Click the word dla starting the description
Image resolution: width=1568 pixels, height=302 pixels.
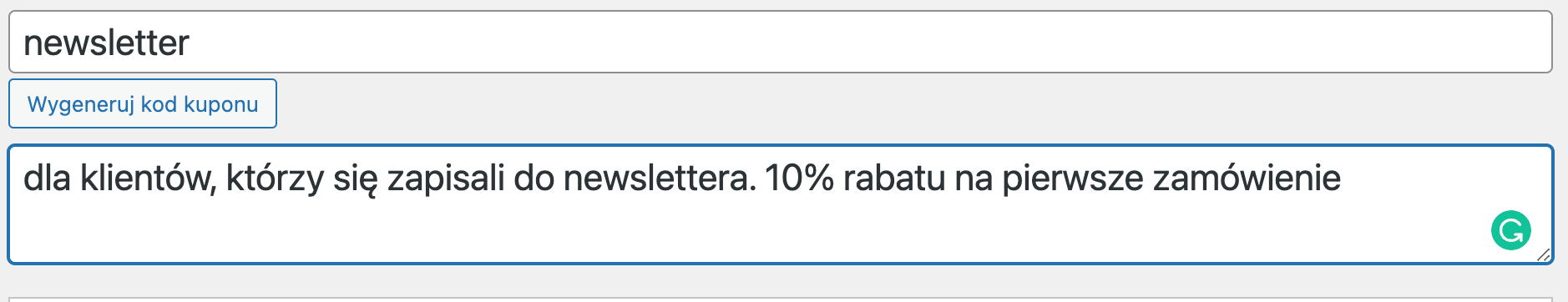click(47, 178)
